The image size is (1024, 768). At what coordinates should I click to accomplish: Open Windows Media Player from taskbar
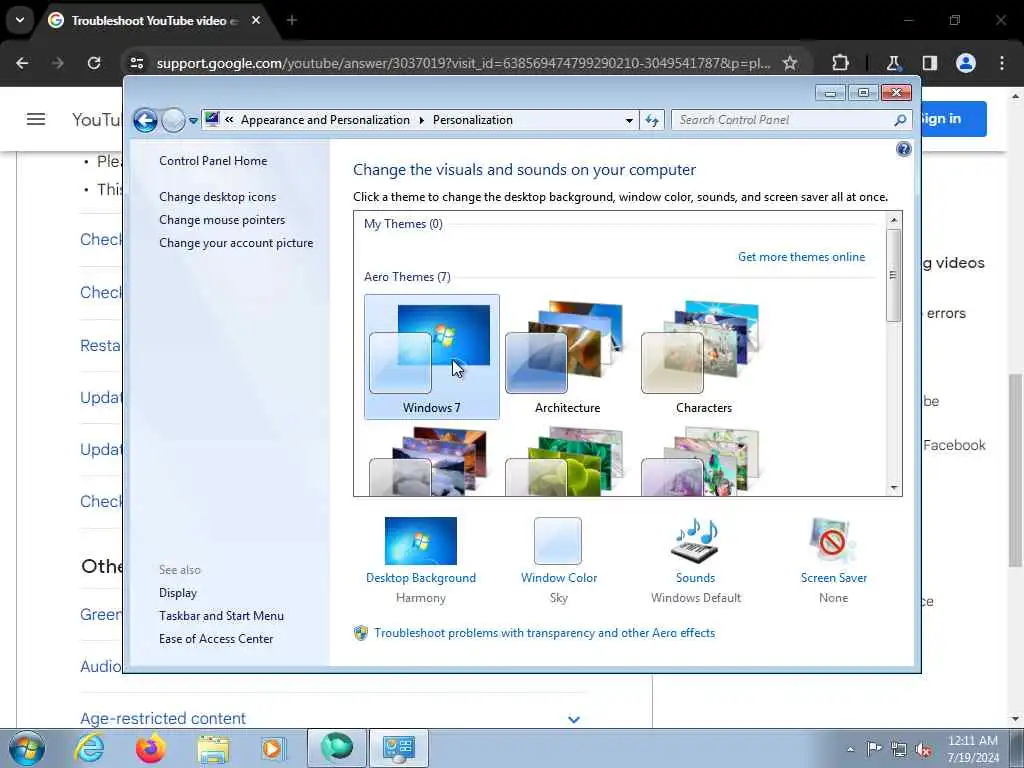tap(273, 748)
